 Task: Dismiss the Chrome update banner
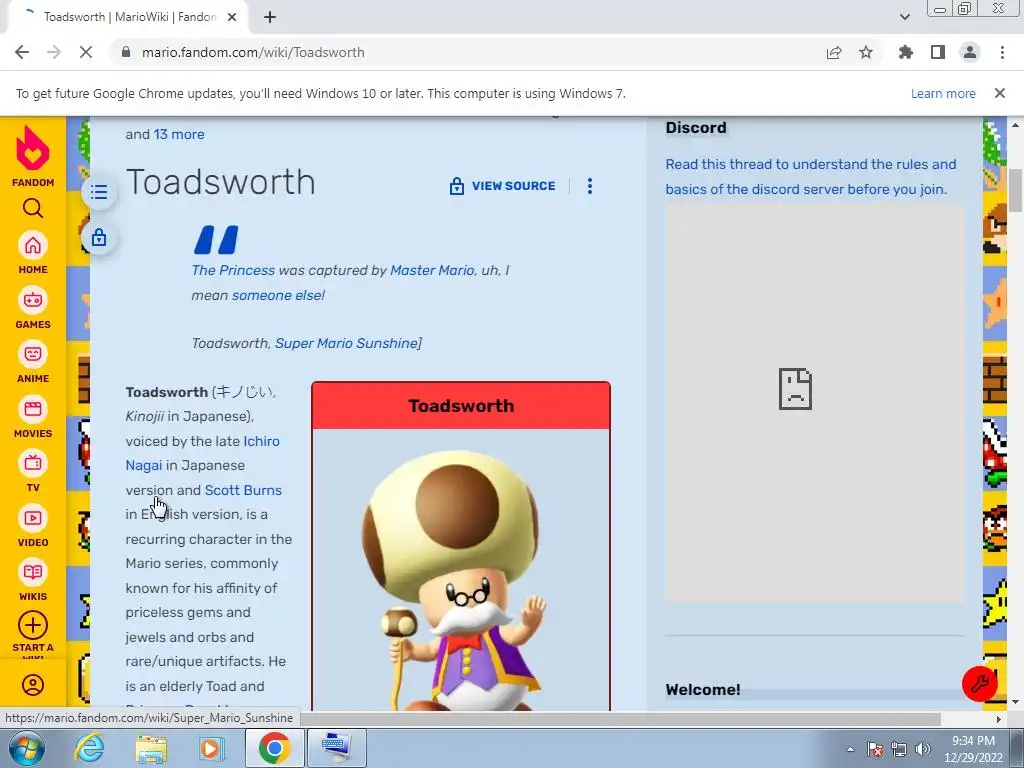click(1000, 93)
